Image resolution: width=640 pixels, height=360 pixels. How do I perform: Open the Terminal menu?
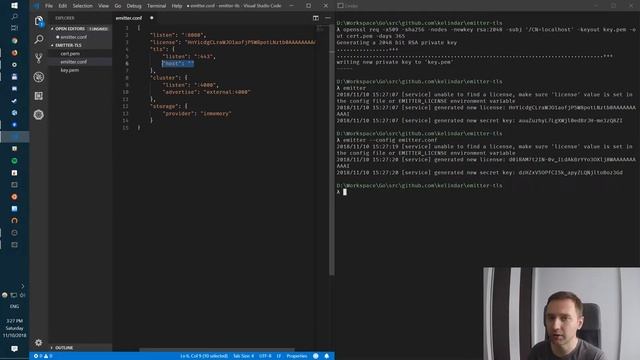156,6
